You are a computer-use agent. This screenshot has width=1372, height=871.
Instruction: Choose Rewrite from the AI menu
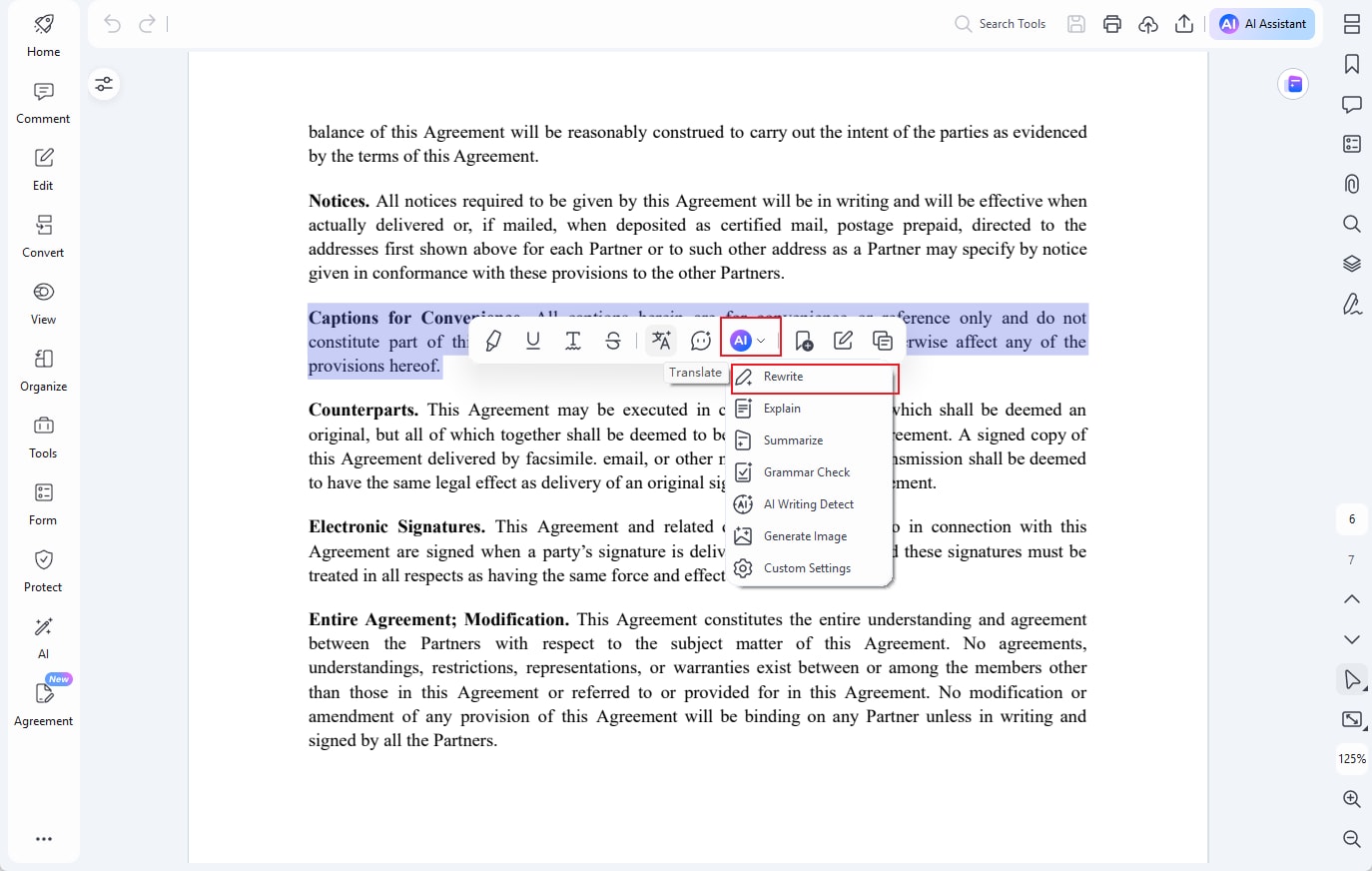pyautogui.click(x=813, y=377)
